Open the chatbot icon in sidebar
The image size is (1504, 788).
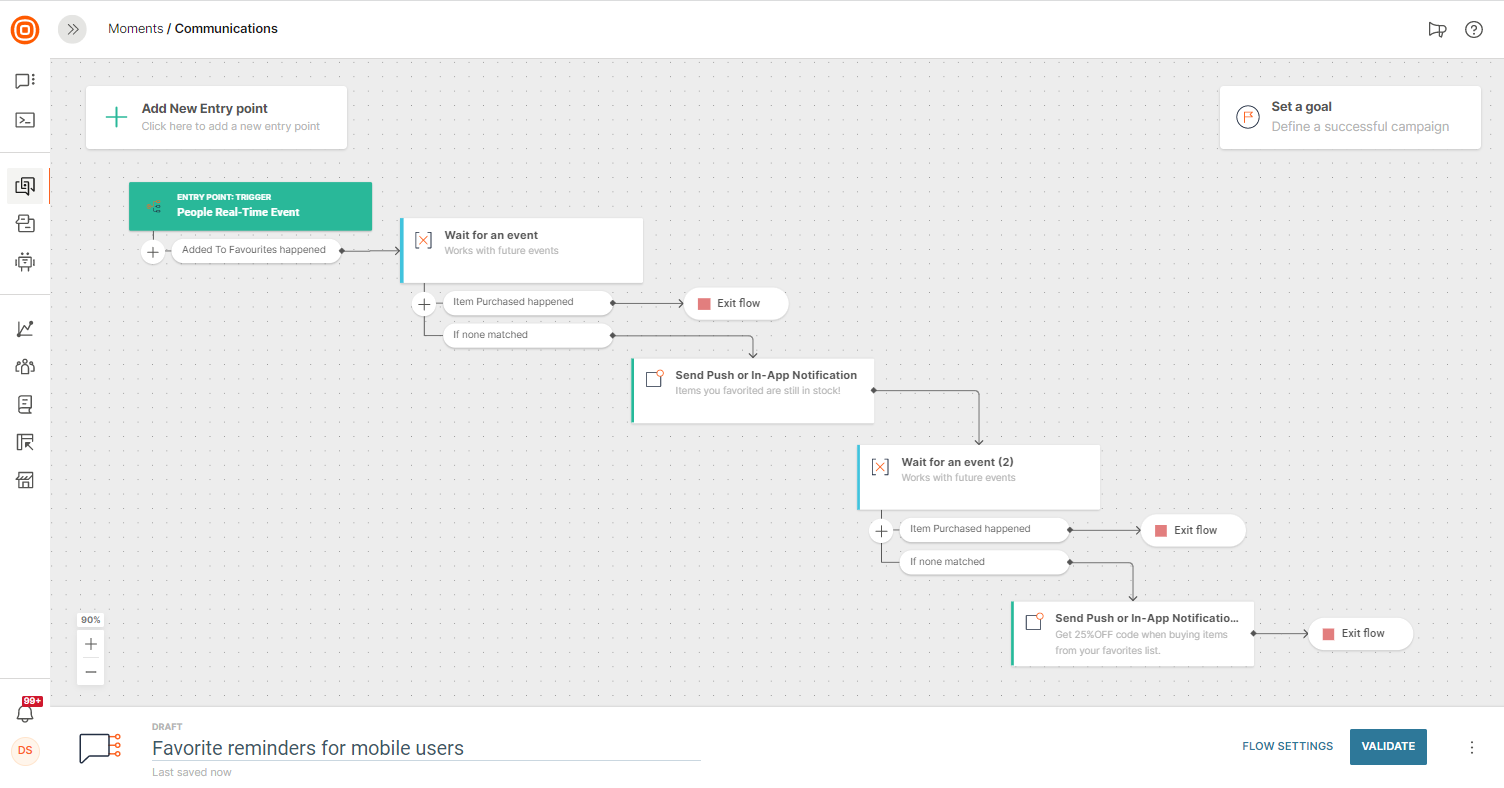coord(25,262)
